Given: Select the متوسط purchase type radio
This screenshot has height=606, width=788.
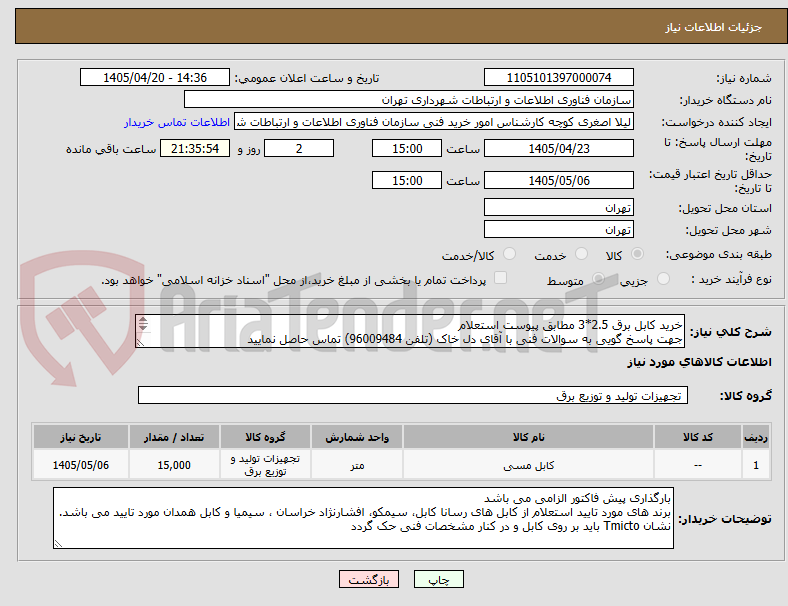Looking at the screenshot, I should pyautogui.click(x=598, y=278).
